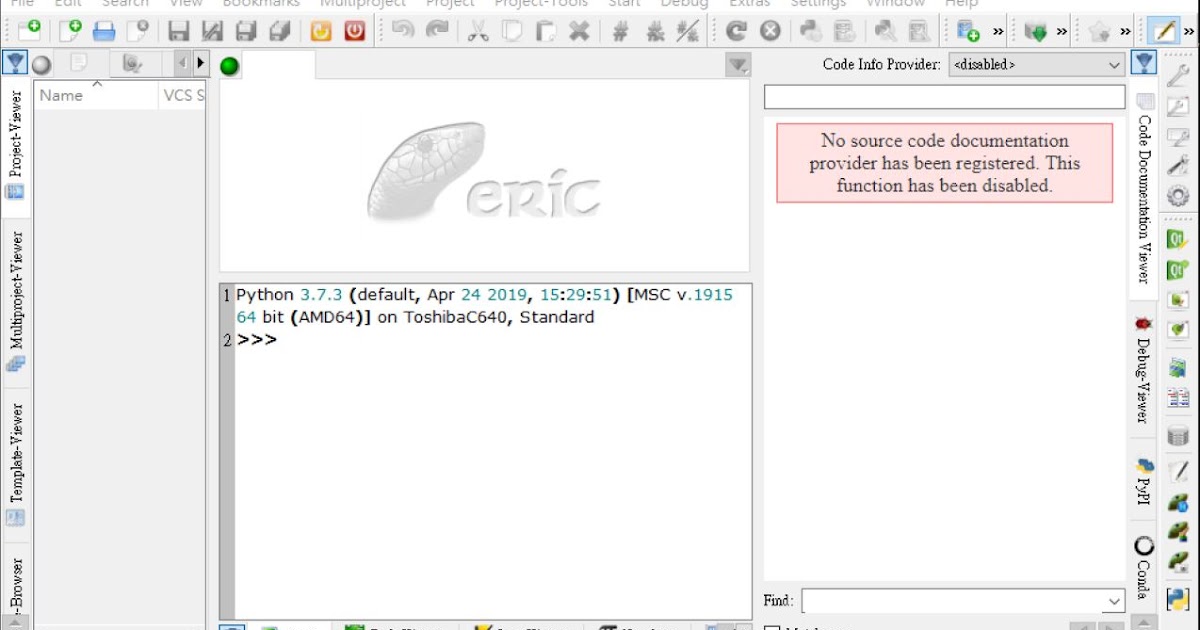The height and width of the screenshot is (630, 1200).
Task: Click inside the Find input field
Action: tap(950, 601)
